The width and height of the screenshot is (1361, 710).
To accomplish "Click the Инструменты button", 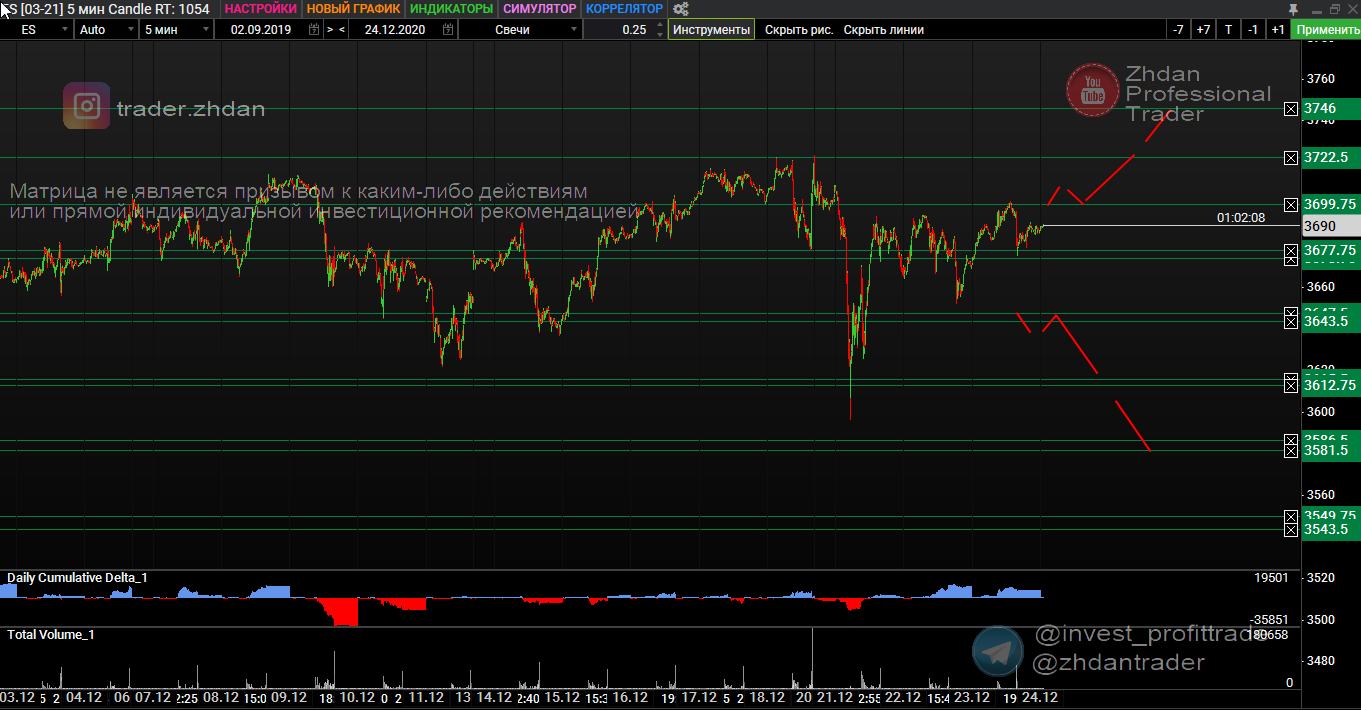I will 712,30.
